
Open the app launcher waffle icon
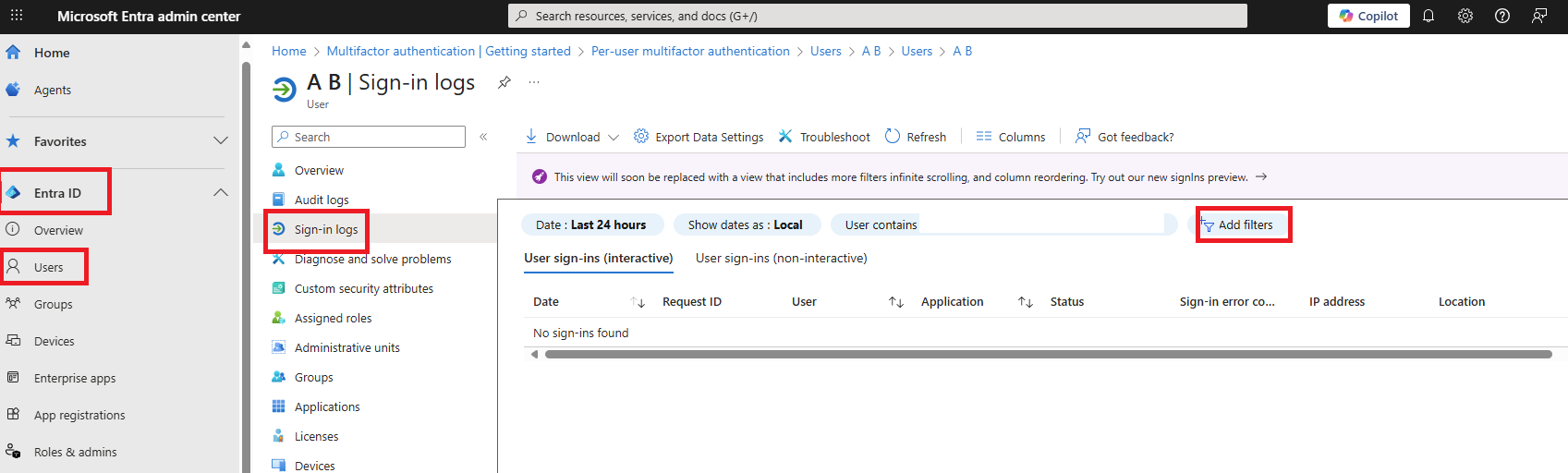17,16
